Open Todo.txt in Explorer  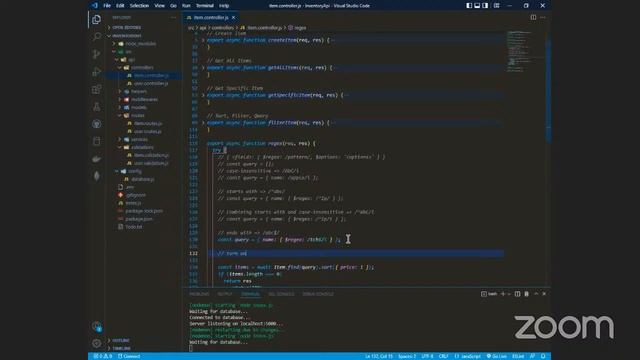[133, 227]
